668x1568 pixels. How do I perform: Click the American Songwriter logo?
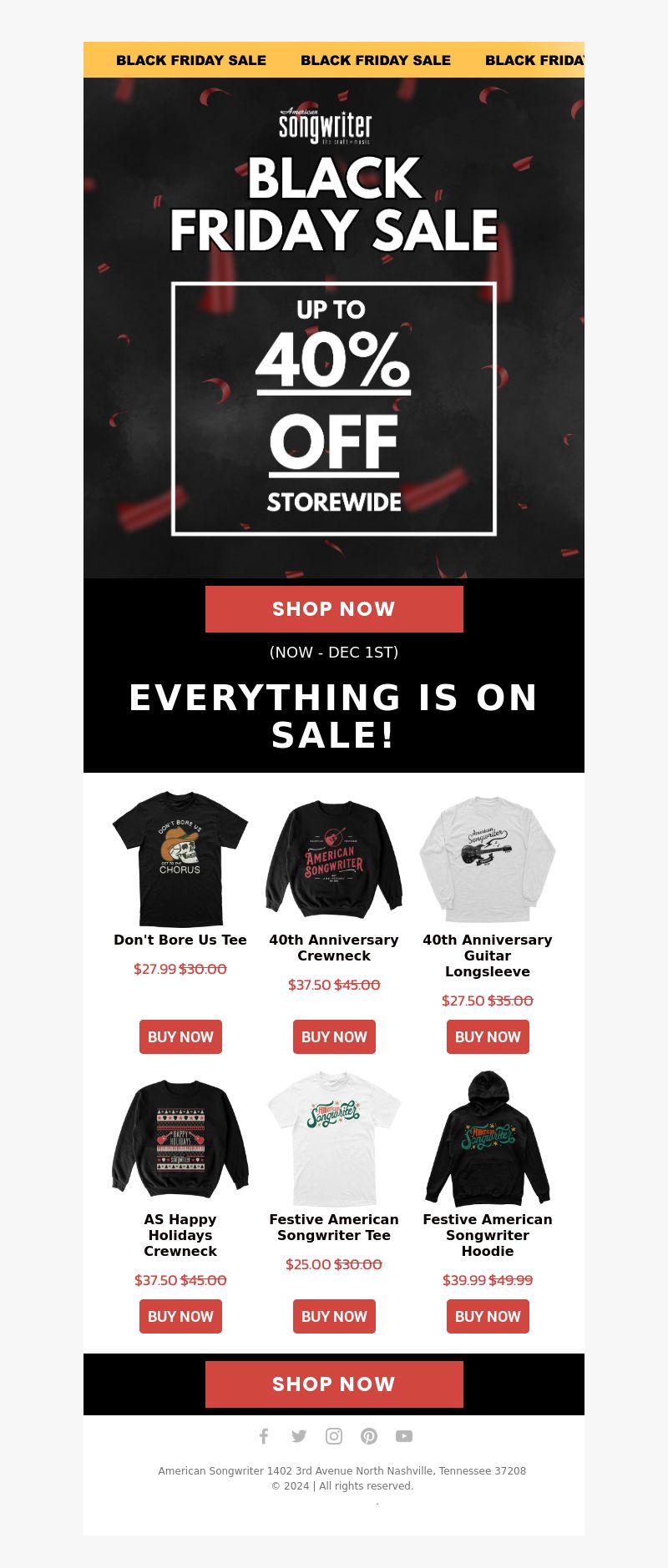(326, 125)
